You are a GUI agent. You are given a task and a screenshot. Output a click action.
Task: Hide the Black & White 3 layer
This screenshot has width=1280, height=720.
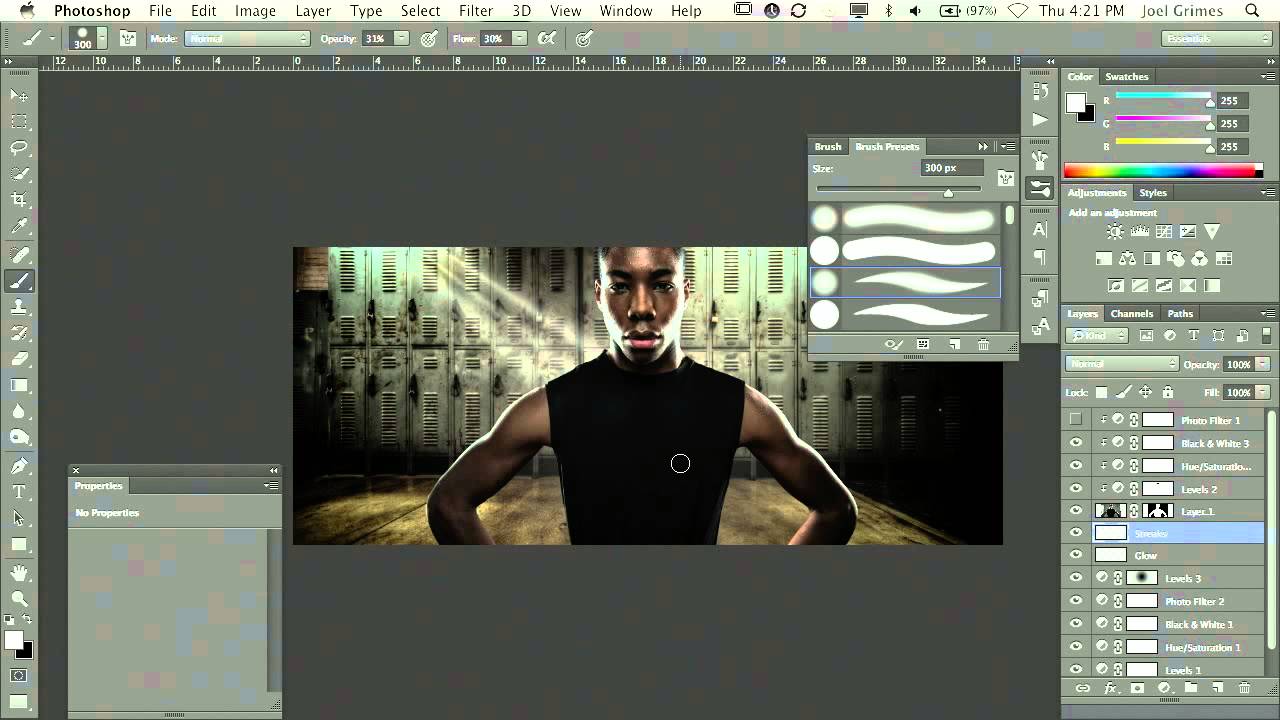click(x=1076, y=443)
